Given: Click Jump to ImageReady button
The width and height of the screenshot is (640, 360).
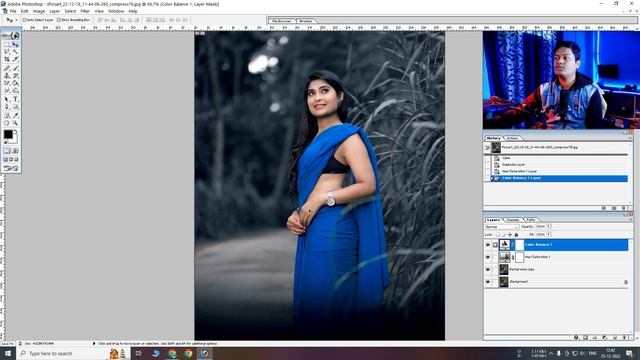Looking at the screenshot, I should 11,168.
